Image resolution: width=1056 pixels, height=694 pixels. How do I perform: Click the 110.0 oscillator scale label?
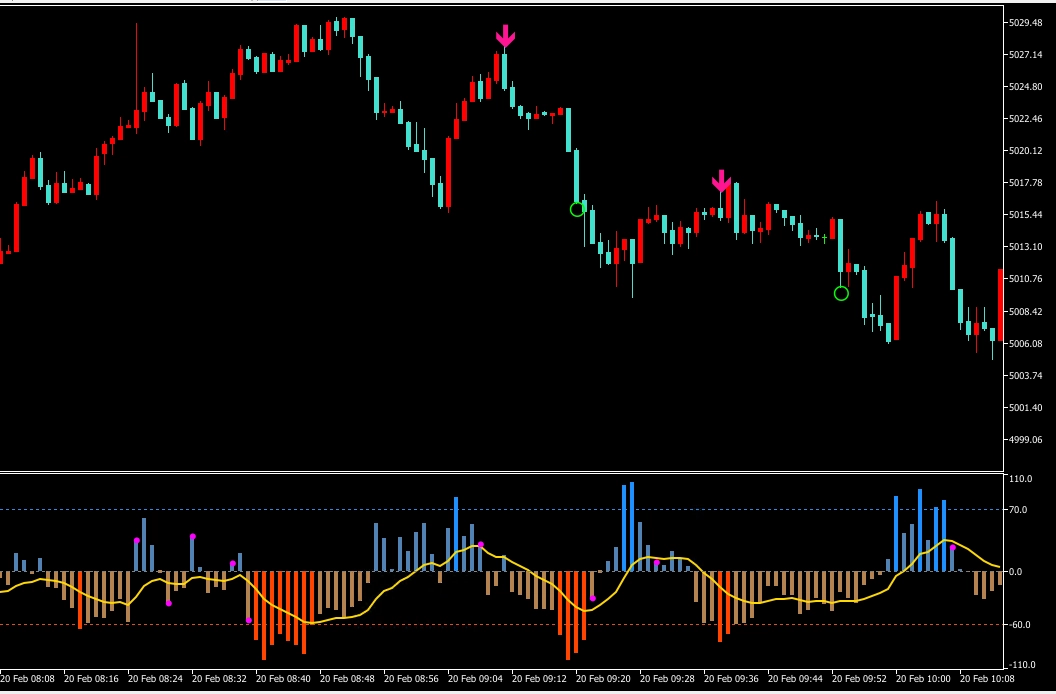point(1022,480)
